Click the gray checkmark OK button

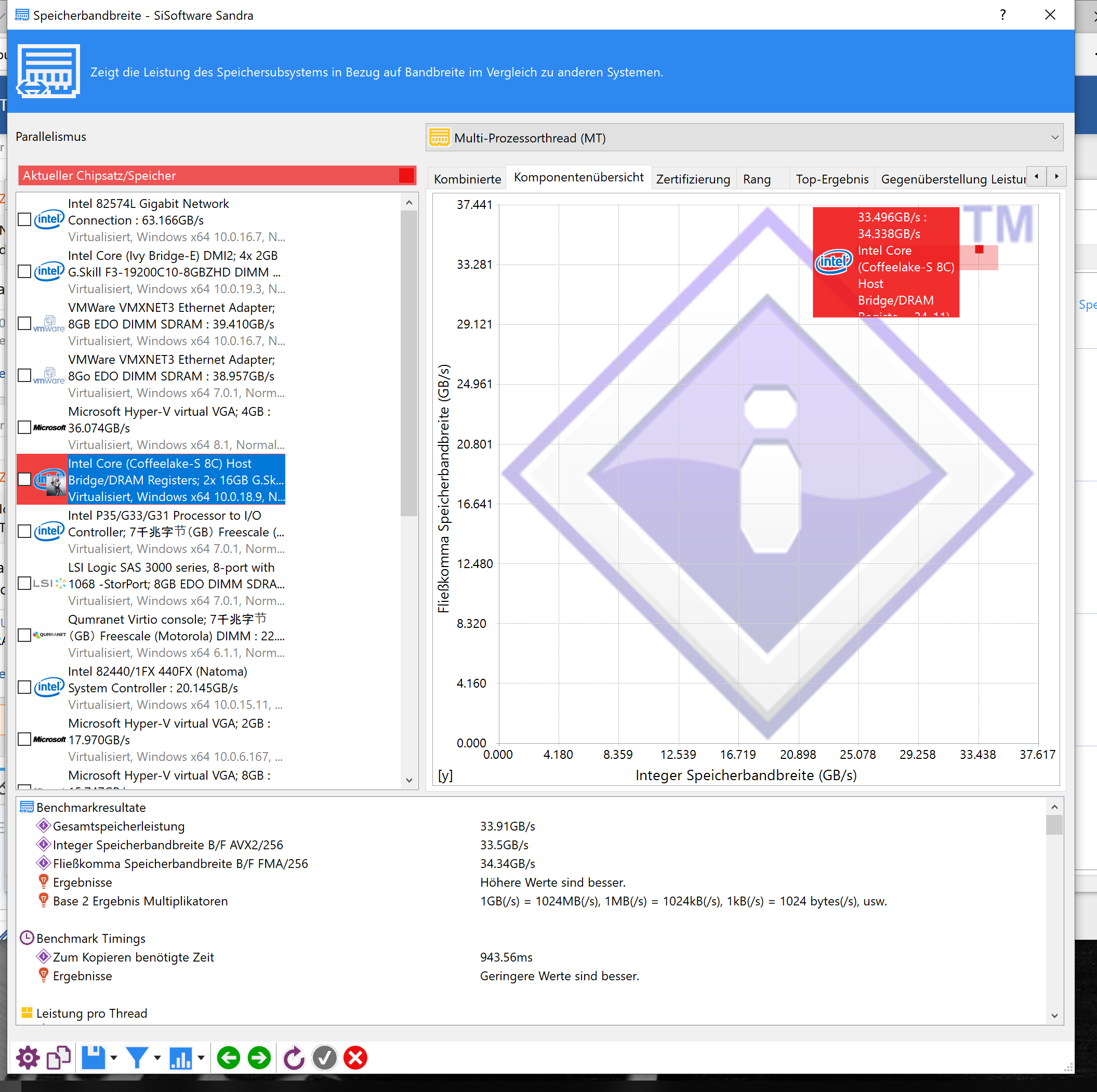coord(325,1058)
